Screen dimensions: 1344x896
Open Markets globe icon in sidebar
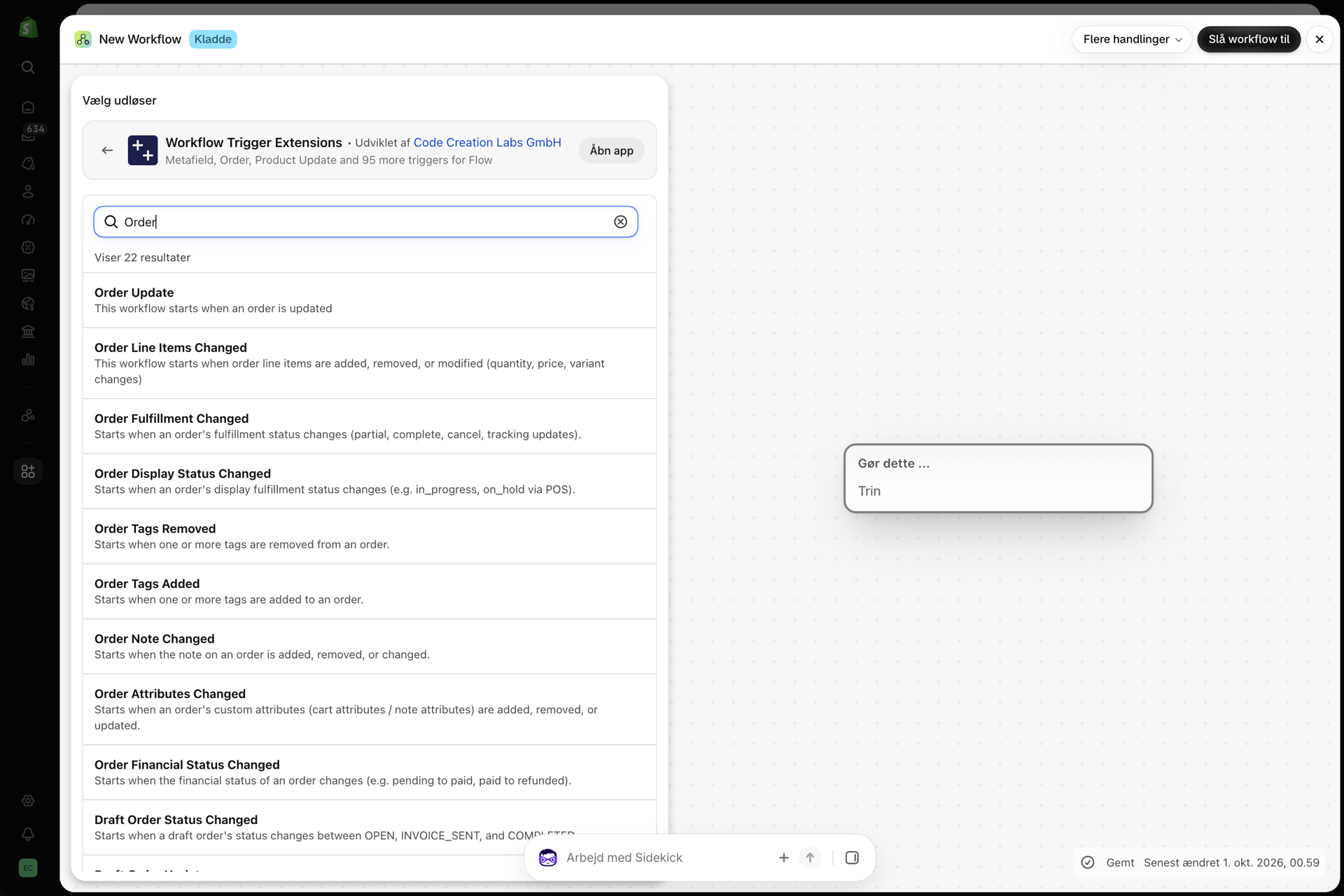coord(28,303)
